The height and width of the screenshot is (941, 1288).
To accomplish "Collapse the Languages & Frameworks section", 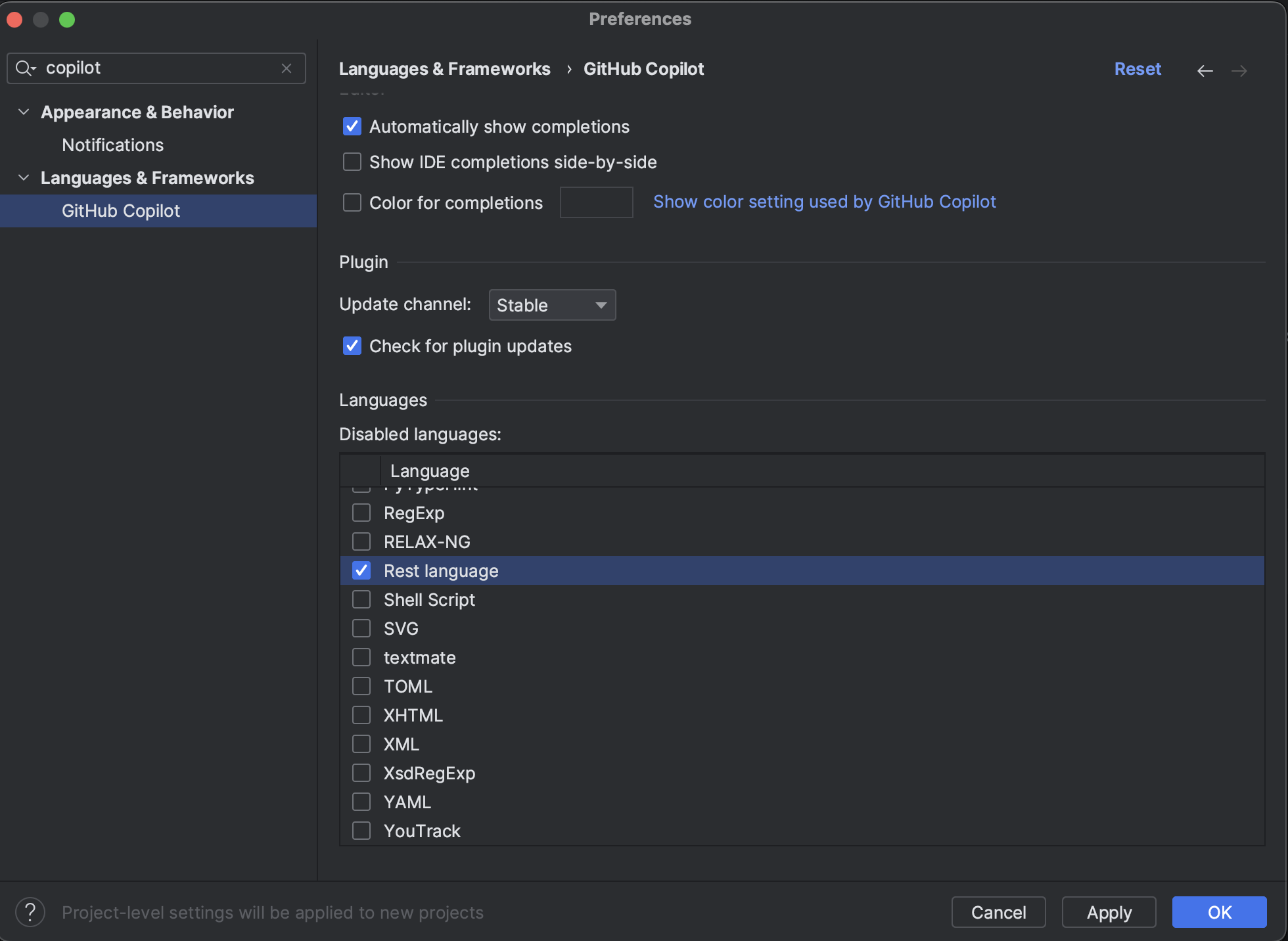I will [23, 177].
